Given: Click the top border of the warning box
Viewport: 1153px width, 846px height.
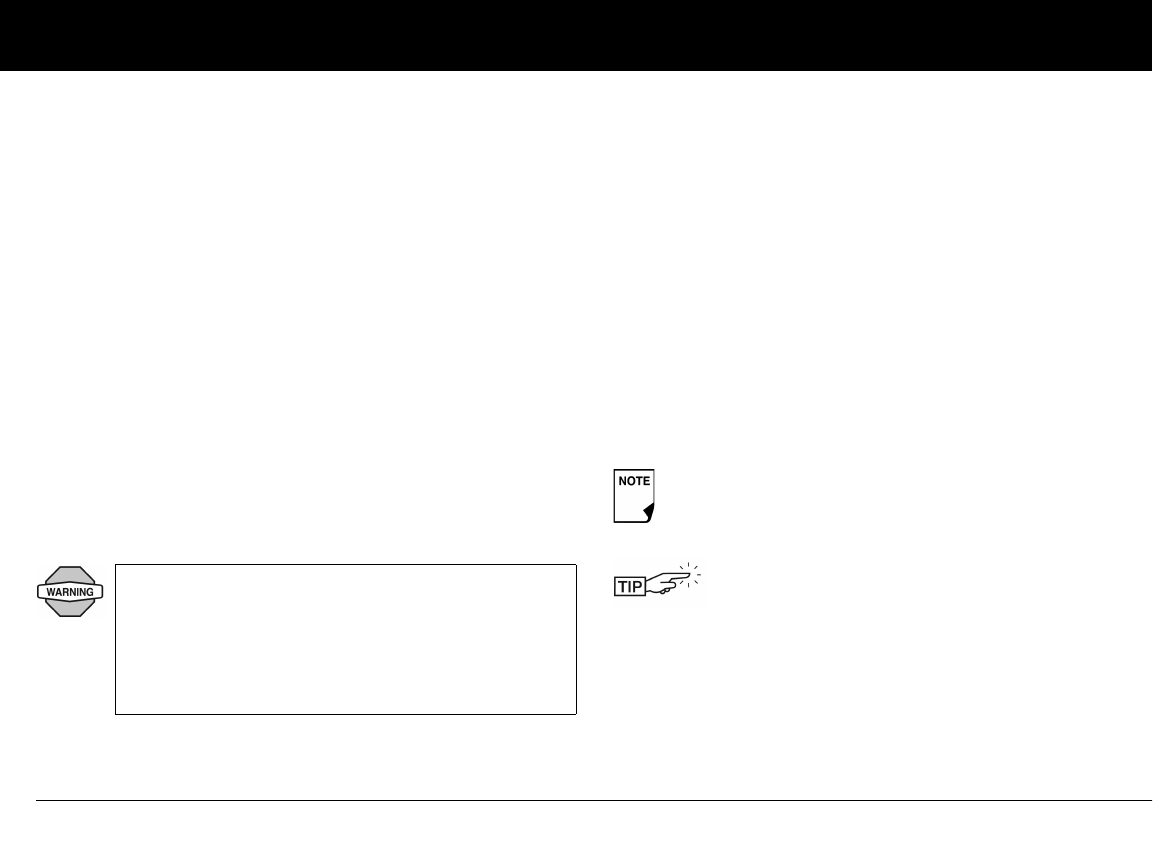Looking at the screenshot, I should click(345, 565).
